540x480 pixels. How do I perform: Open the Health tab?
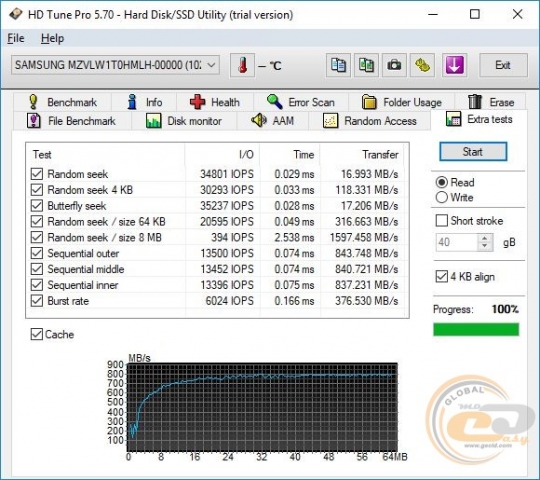215,102
